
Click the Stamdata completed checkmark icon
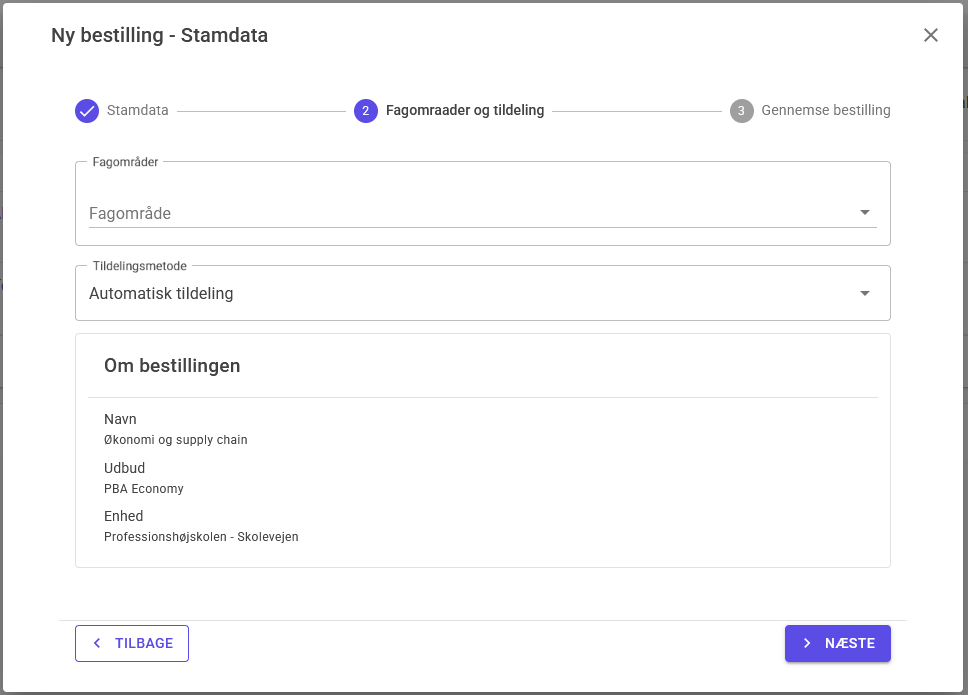(87, 111)
